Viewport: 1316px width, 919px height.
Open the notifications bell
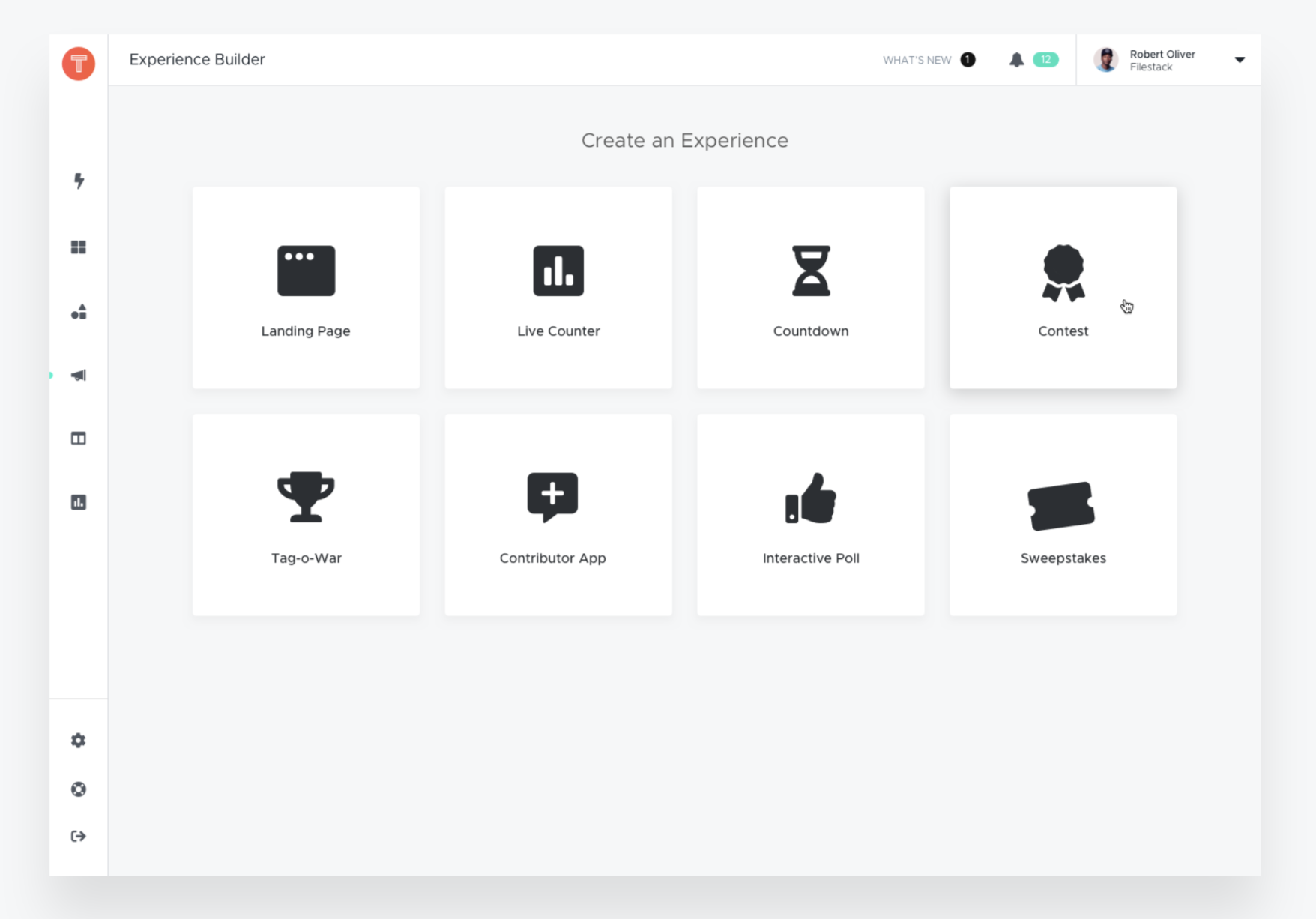coord(1017,59)
